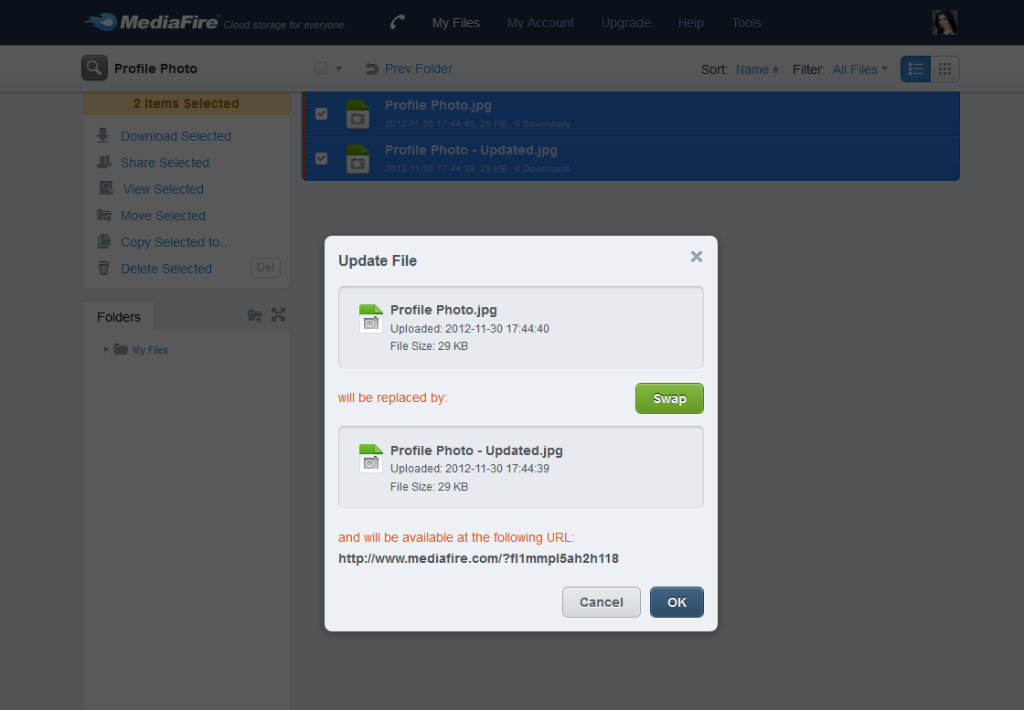This screenshot has width=1024, height=710.
Task: Open the My Account menu
Action: pos(540,22)
